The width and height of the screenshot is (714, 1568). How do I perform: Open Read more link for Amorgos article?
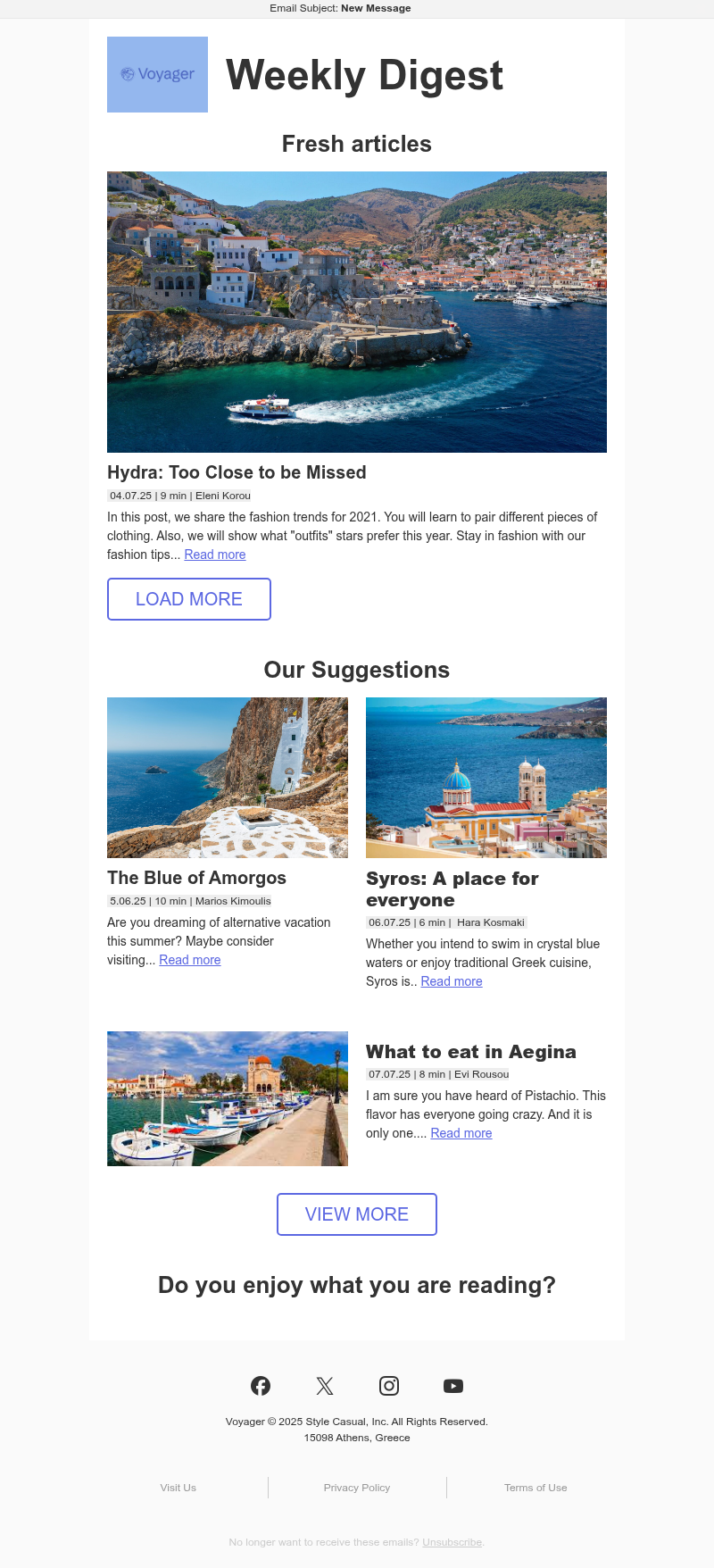click(190, 960)
